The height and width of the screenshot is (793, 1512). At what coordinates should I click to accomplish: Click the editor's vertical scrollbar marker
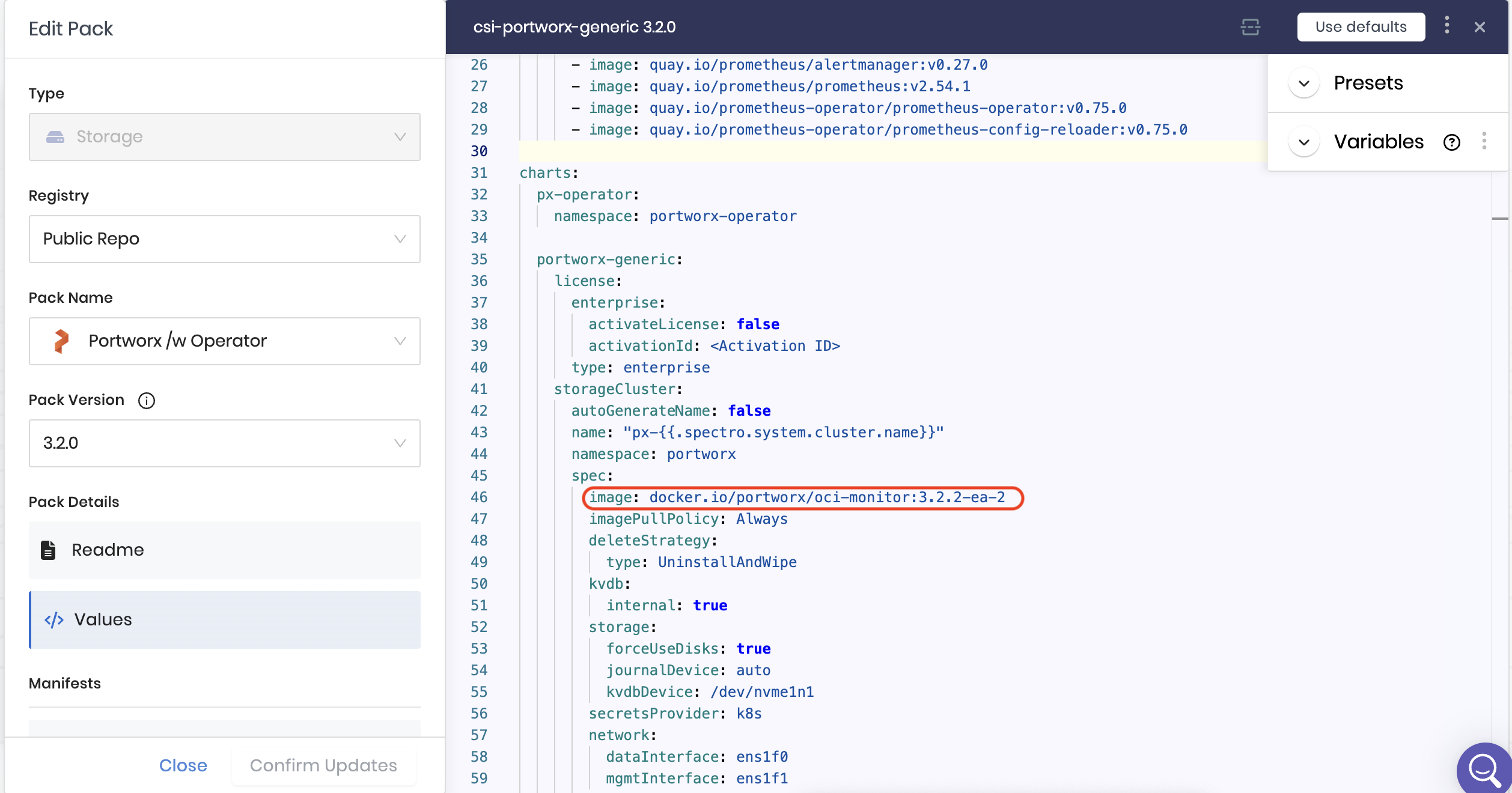pyautogui.click(x=1500, y=219)
